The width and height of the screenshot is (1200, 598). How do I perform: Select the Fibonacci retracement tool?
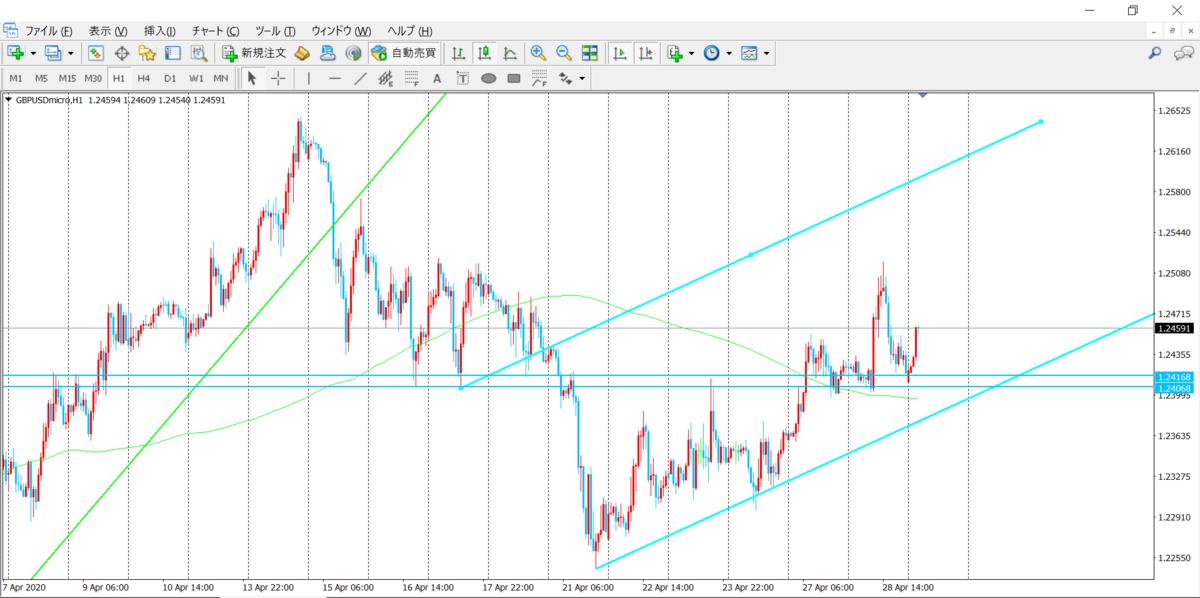click(411, 78)
